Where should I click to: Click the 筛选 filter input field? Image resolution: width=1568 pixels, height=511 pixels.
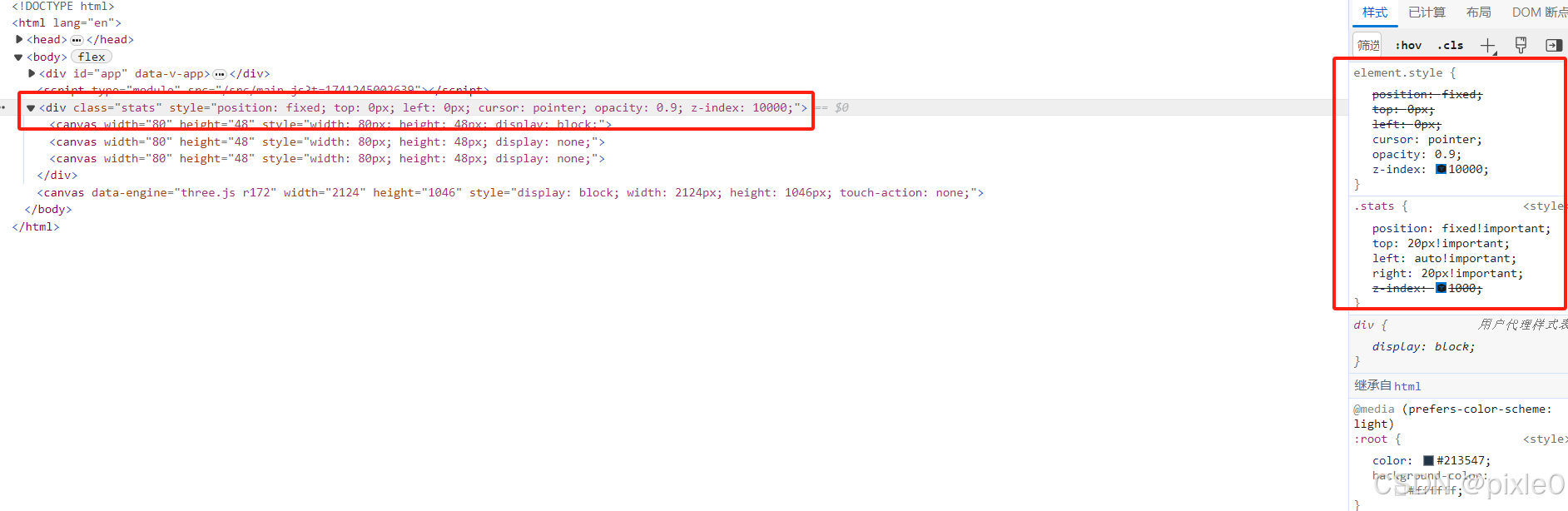pos(1367,46)
